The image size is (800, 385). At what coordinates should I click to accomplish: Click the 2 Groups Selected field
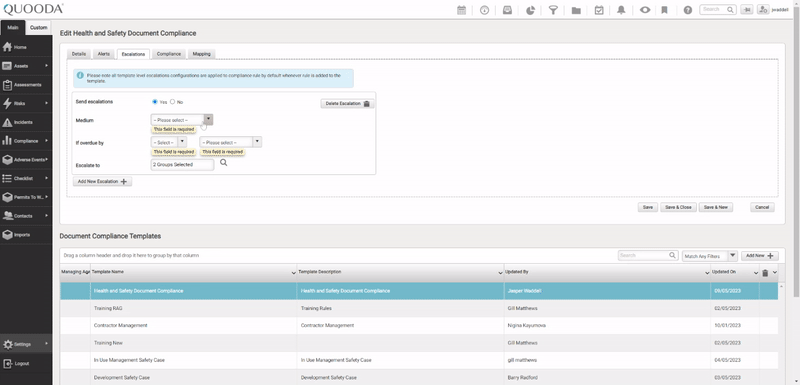[183, 165]
